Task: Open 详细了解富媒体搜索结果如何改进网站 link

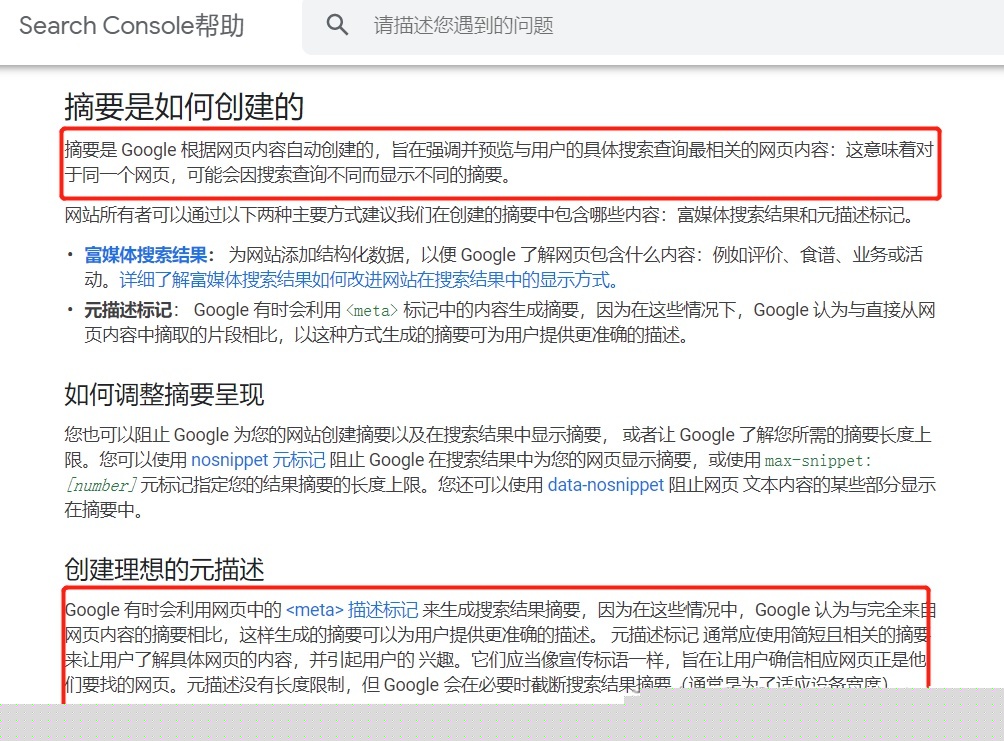Action: [x=369, y=280]
